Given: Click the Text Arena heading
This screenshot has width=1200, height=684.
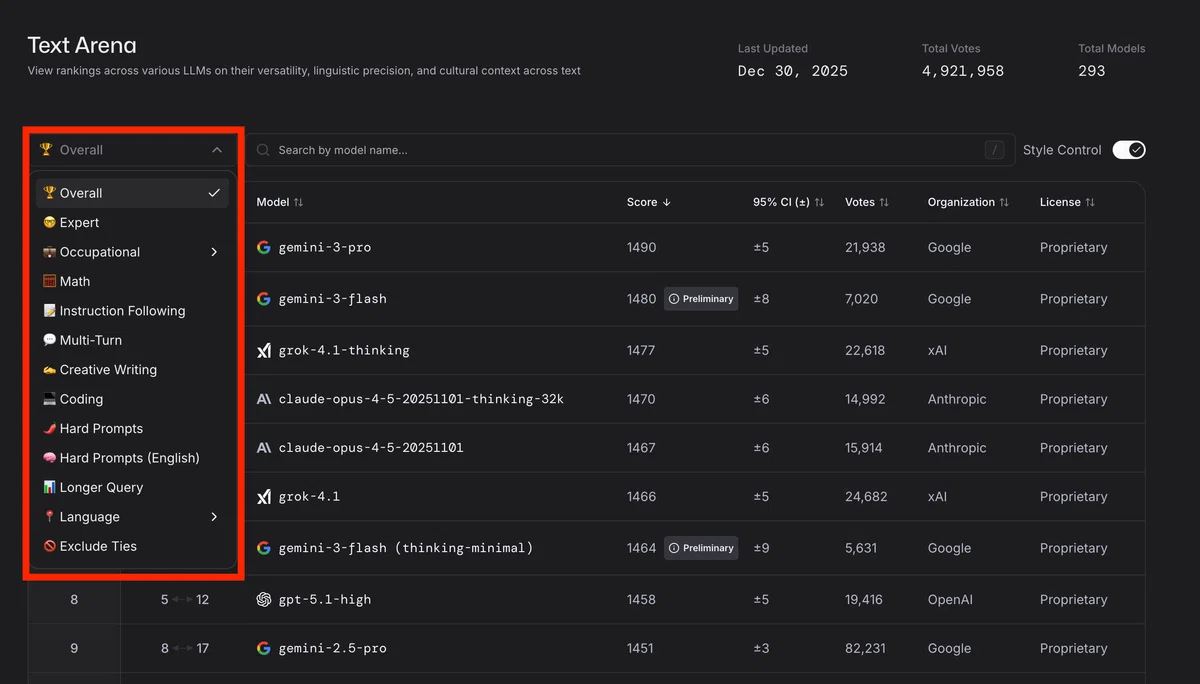Looking at the screenshot, I should pyautogui.click(x=82, y=45).
